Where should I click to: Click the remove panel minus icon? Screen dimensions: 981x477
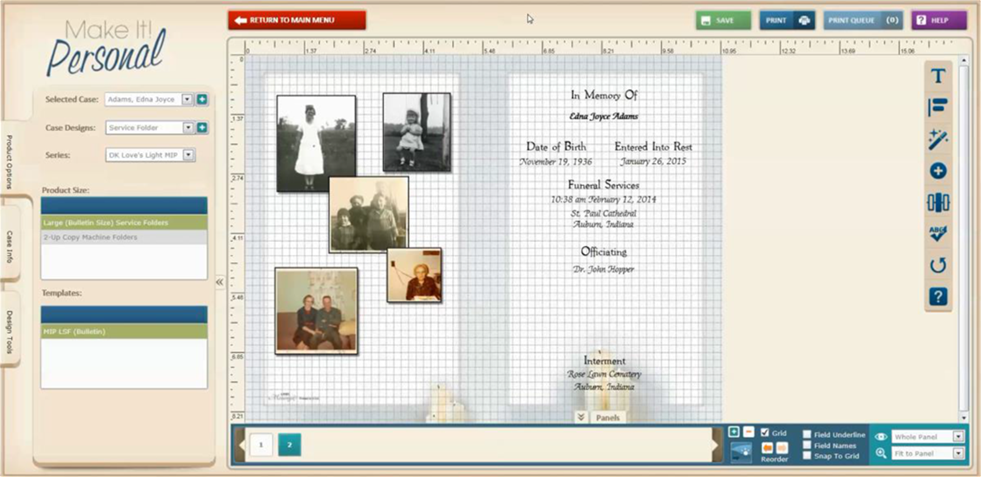tap(748, 432)
